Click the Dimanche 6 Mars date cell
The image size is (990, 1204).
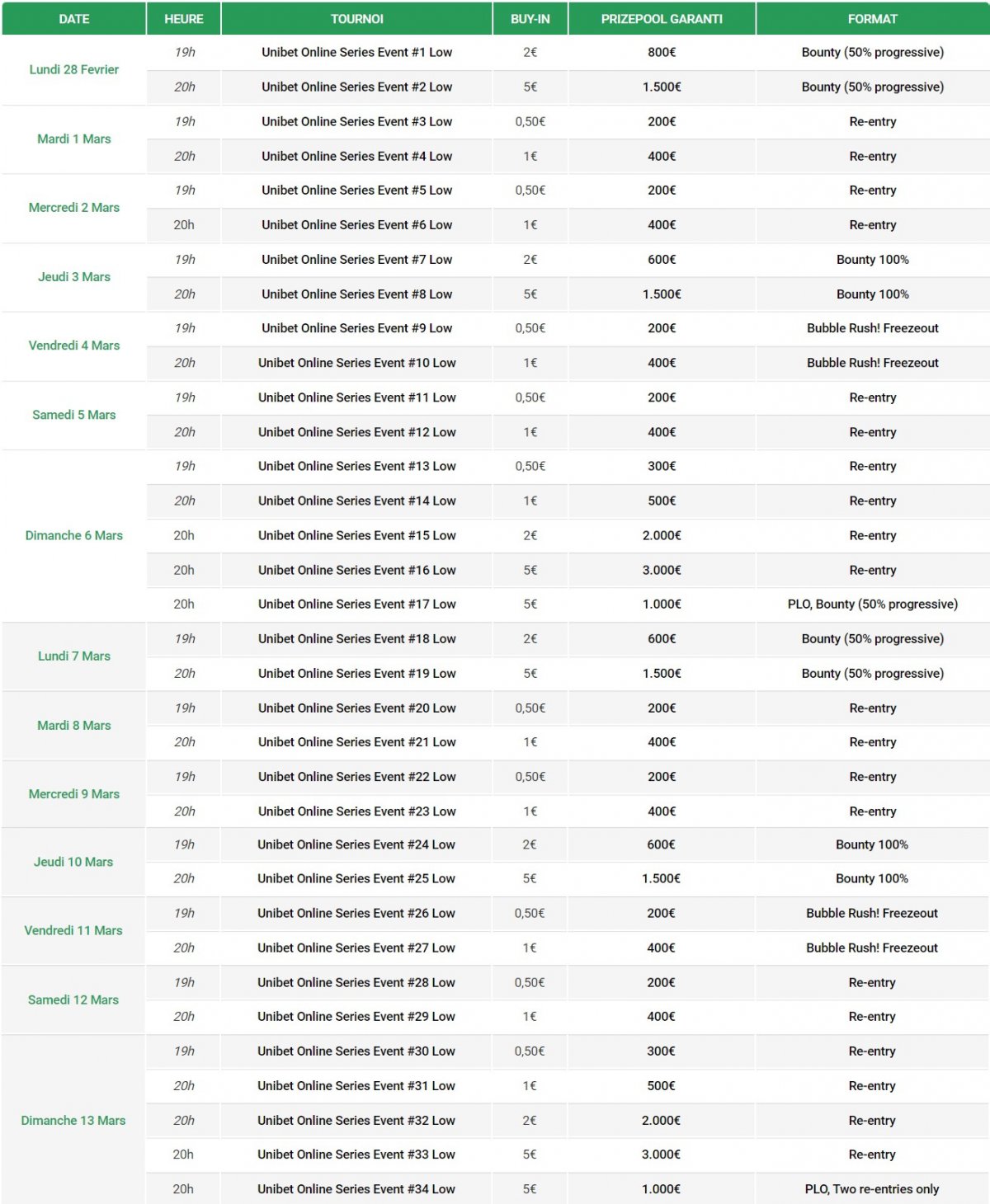pyautogui.click(x=73, y=535)
